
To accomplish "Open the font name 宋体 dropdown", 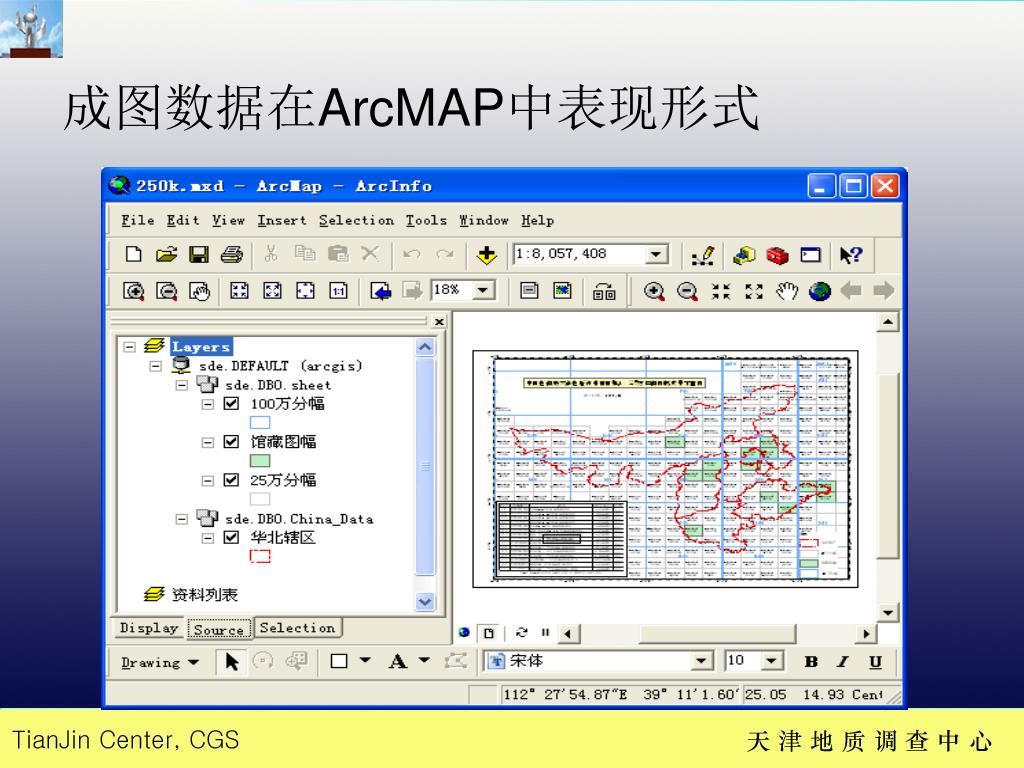I will click(x=701, y=661).
